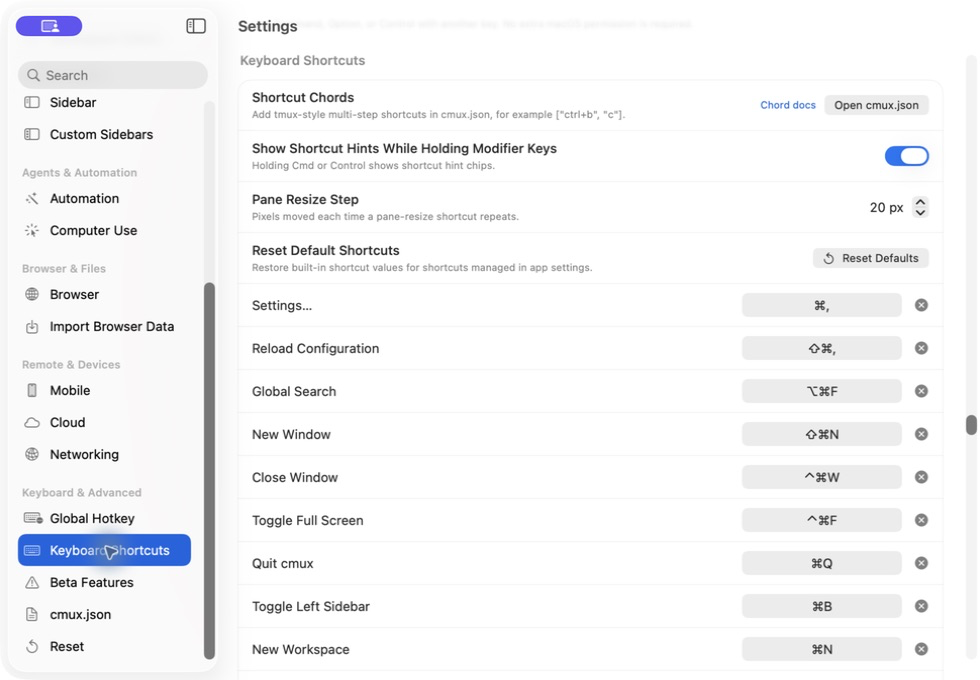
Task: Toggle the sidebar panel icon
Action: click(196, 26)
